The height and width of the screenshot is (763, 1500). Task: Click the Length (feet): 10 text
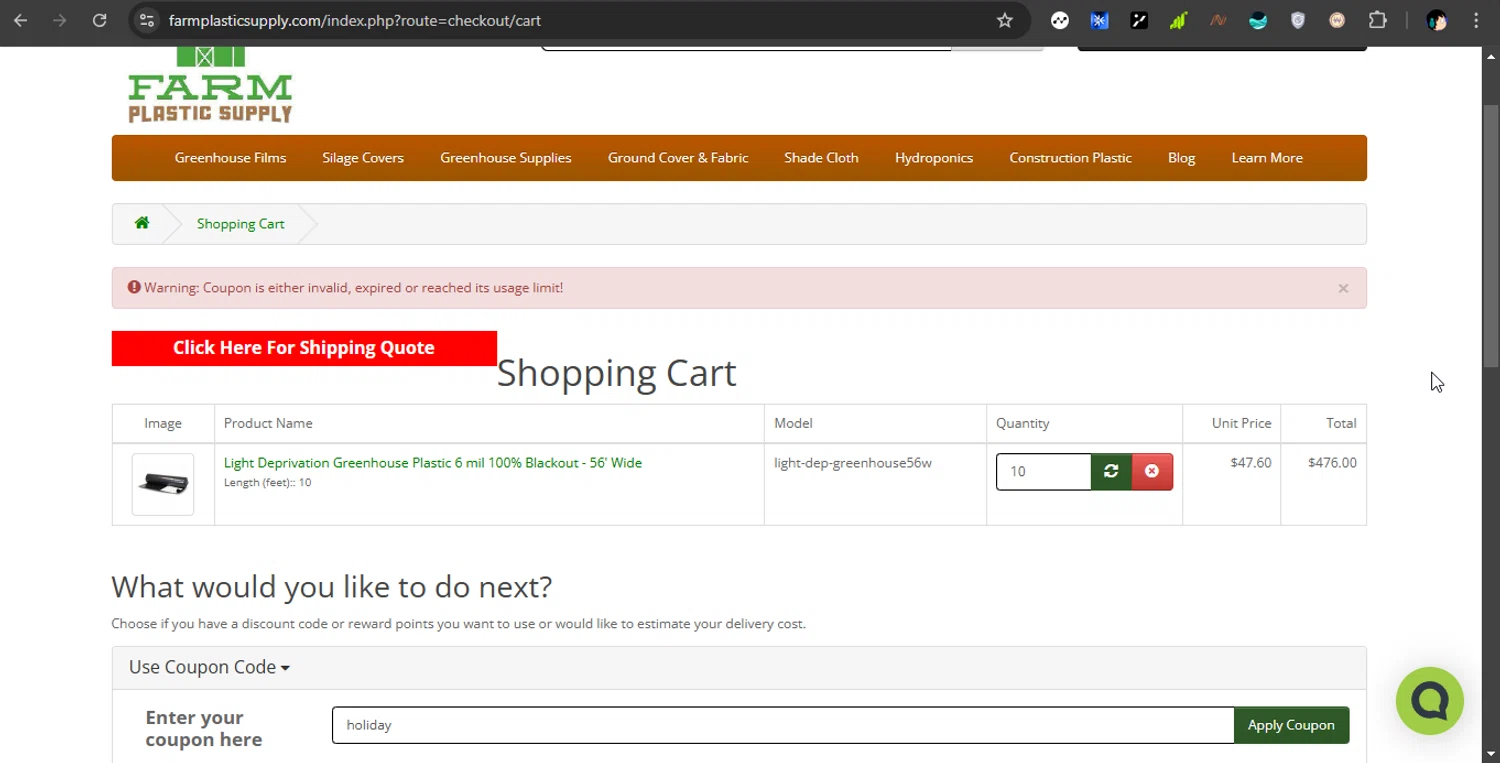[x=267, y=482]
